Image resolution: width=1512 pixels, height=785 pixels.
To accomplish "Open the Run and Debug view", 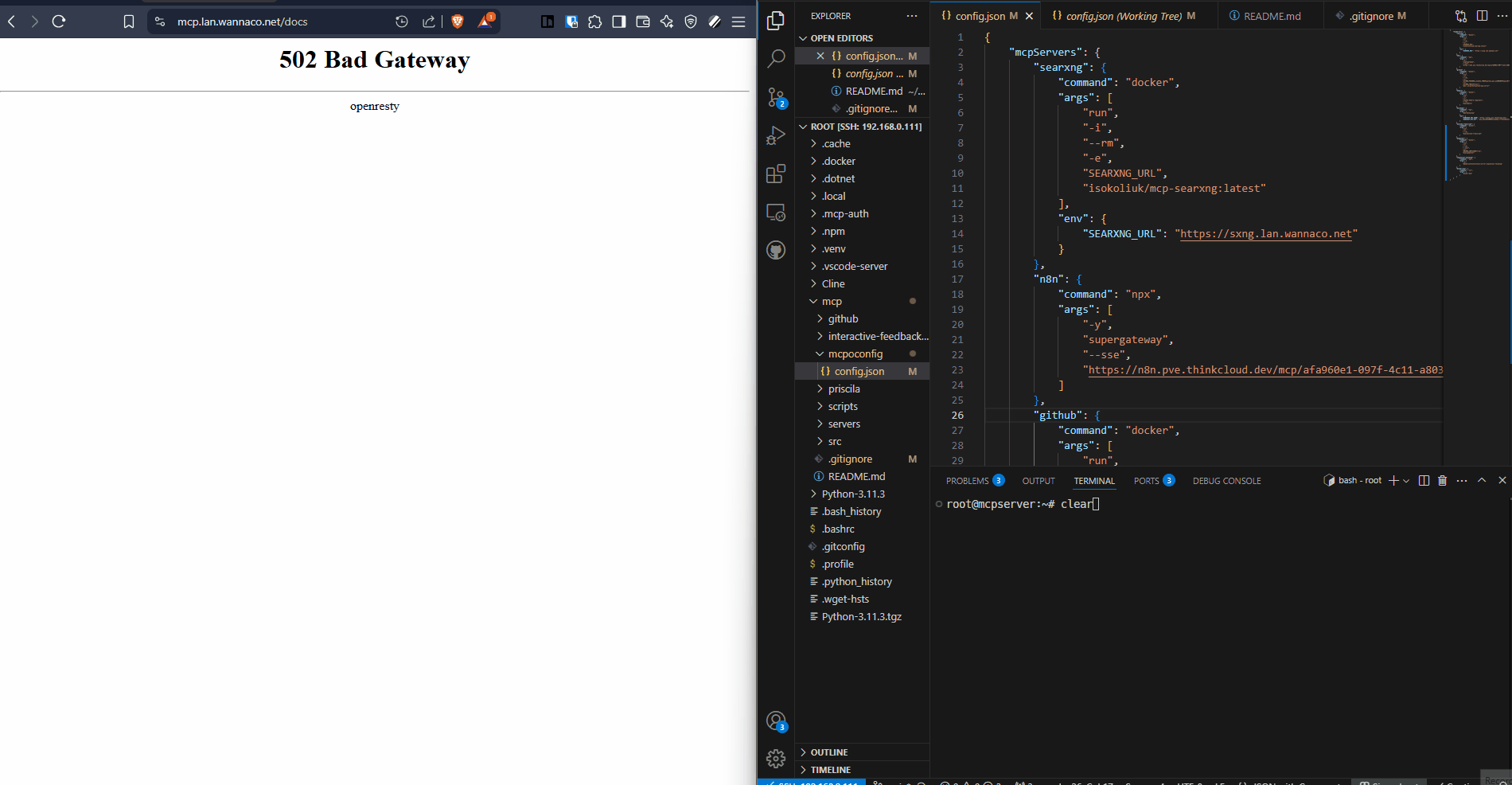I will [776, 135].
